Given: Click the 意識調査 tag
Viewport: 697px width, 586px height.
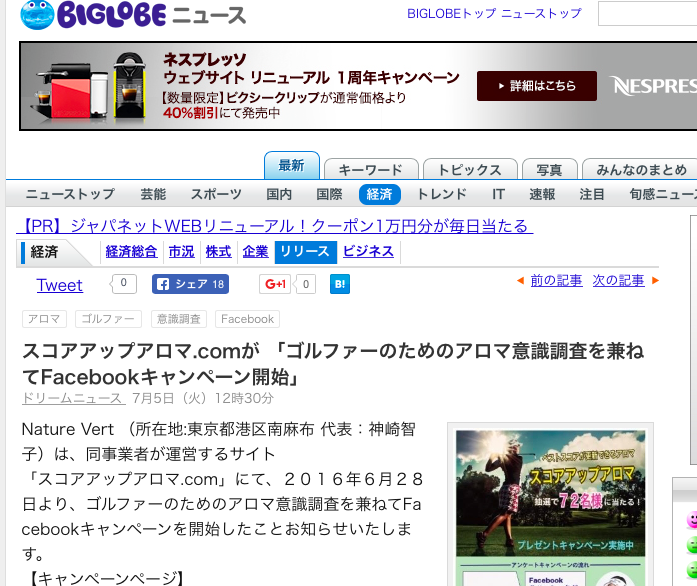Looking at the screenshot, I should pyautogui.click(x=179, y=319).
